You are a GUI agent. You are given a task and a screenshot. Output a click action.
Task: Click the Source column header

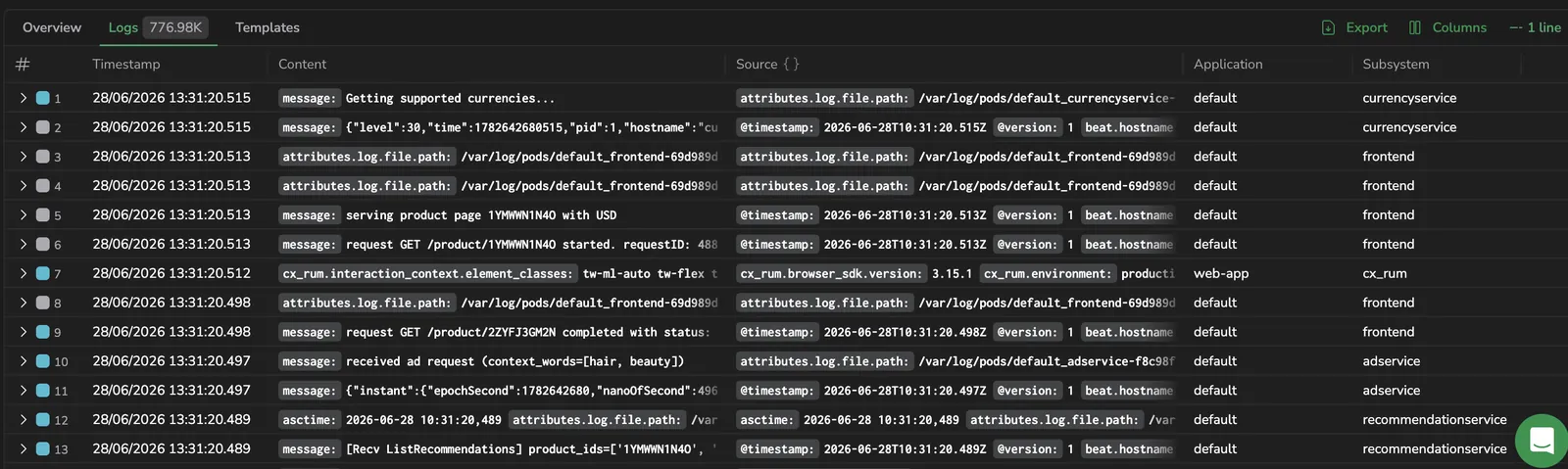[x=757, y=64]
